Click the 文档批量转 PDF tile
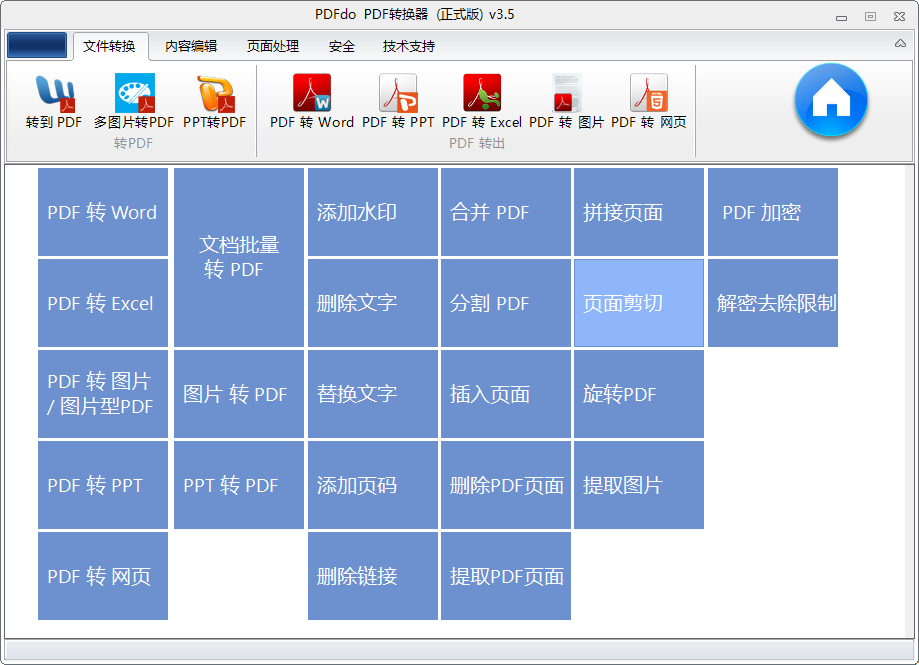This screenshot has height=665, width=919. (239, 257)
